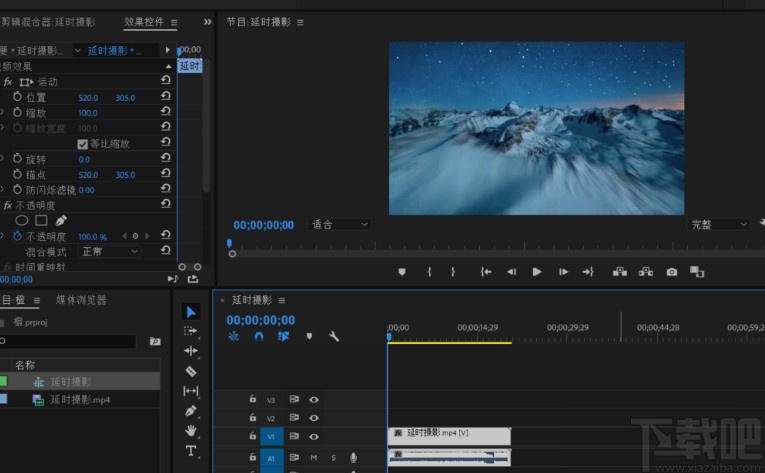Select the Track Select Forward tool
The width and height of the screenshot is (765, 473).
click(x=191, y=331)
